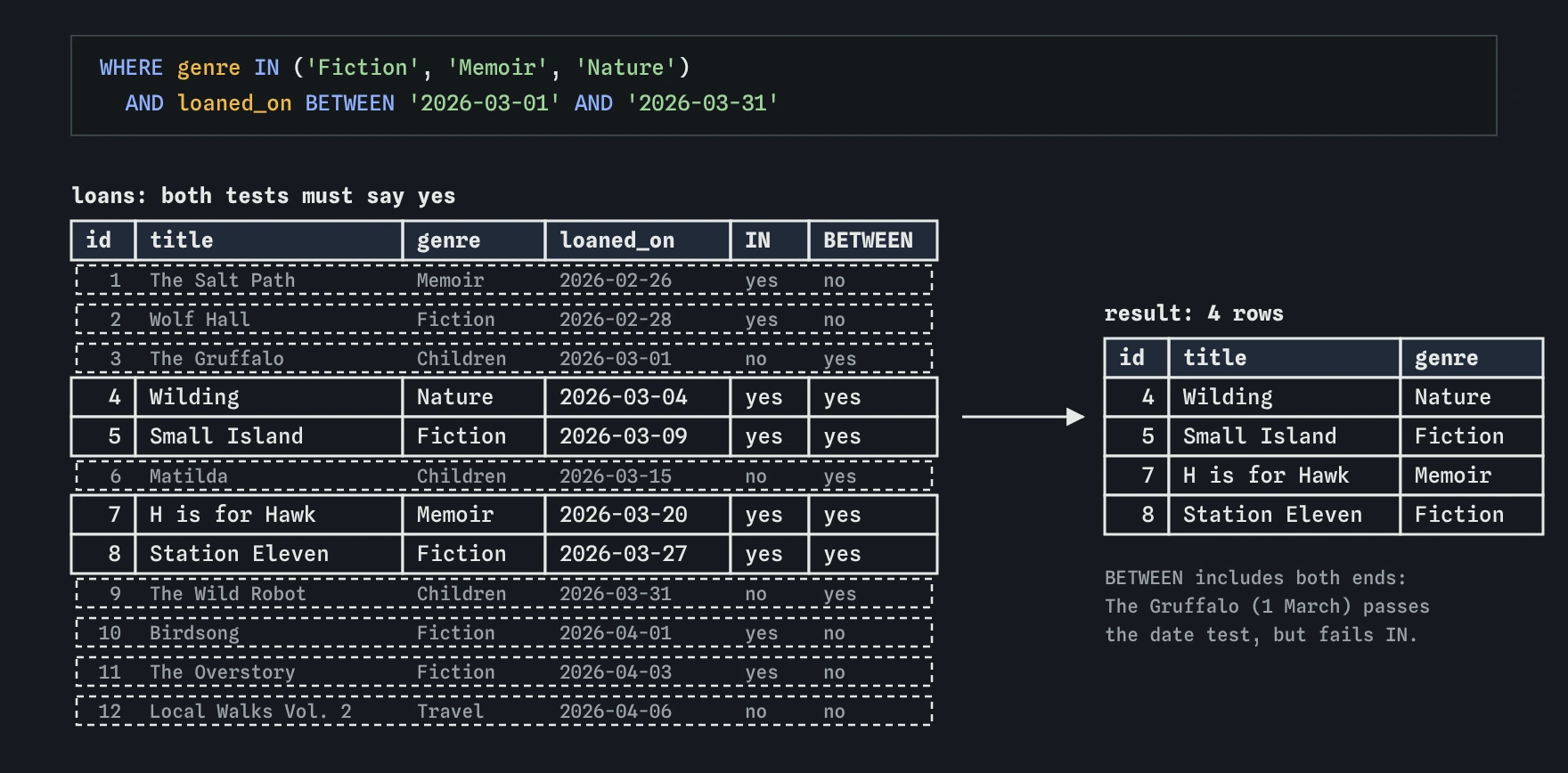Select the 'Memoir' string in the SQL clause

click(497, 68)
